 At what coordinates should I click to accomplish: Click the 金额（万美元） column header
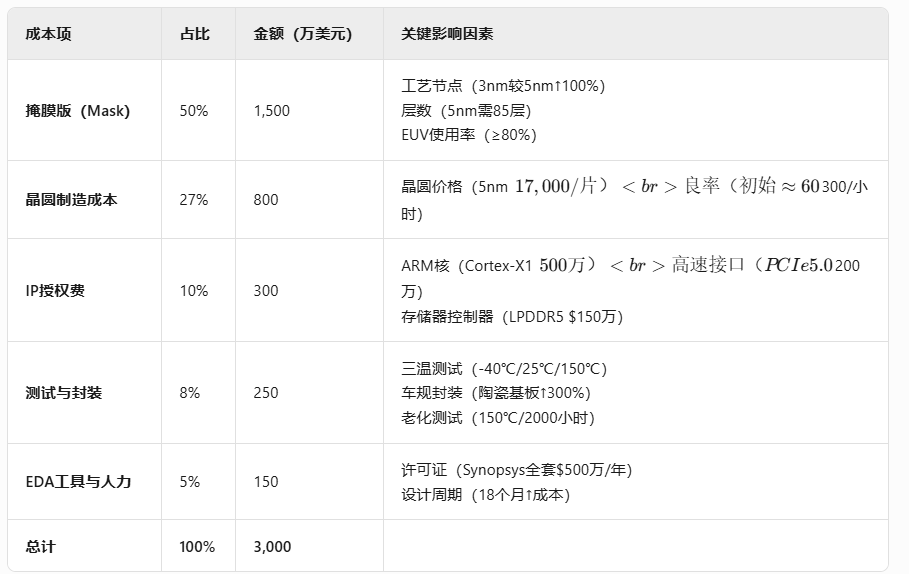[x=303, y=34]
